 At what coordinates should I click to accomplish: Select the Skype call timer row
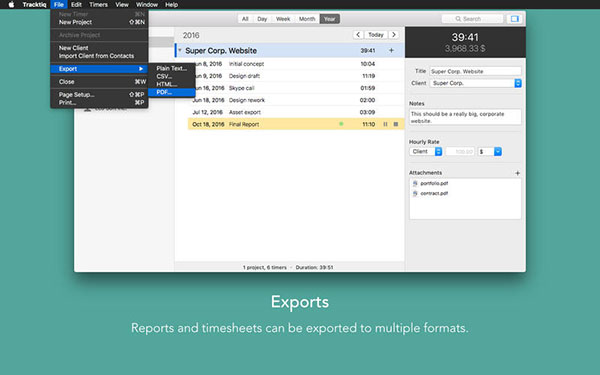[296, 88]
